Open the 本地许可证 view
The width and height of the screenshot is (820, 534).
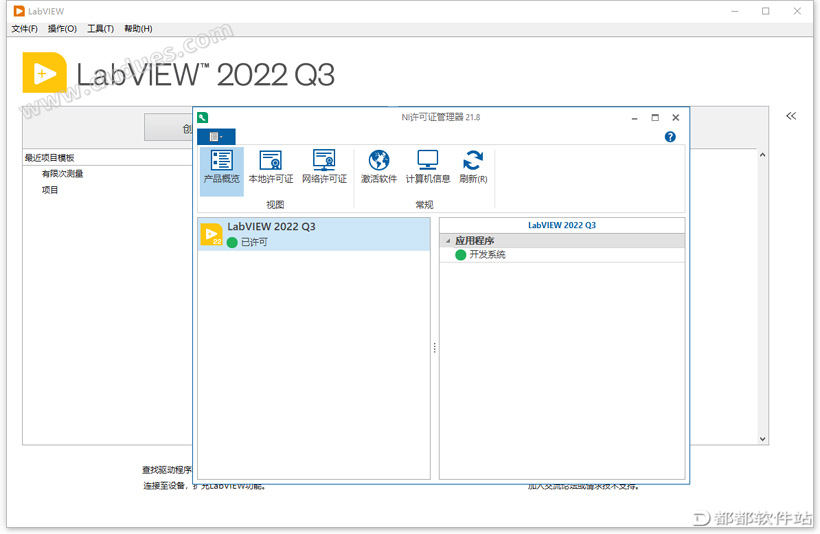pos(270,167)
